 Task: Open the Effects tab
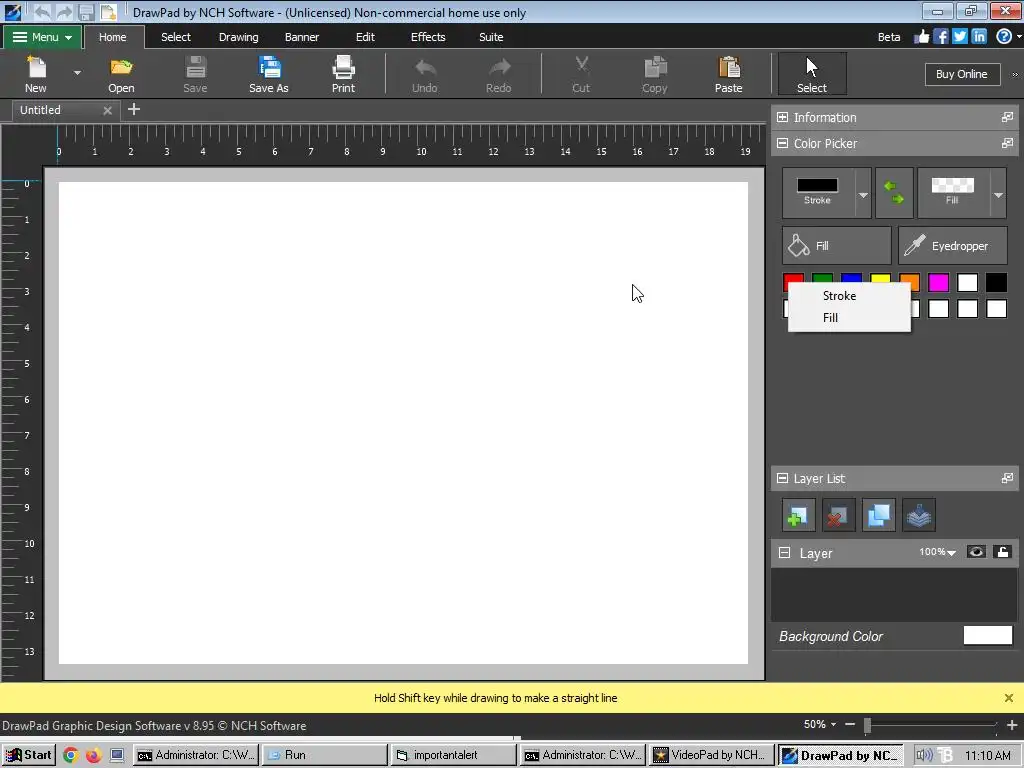point(428,37)
